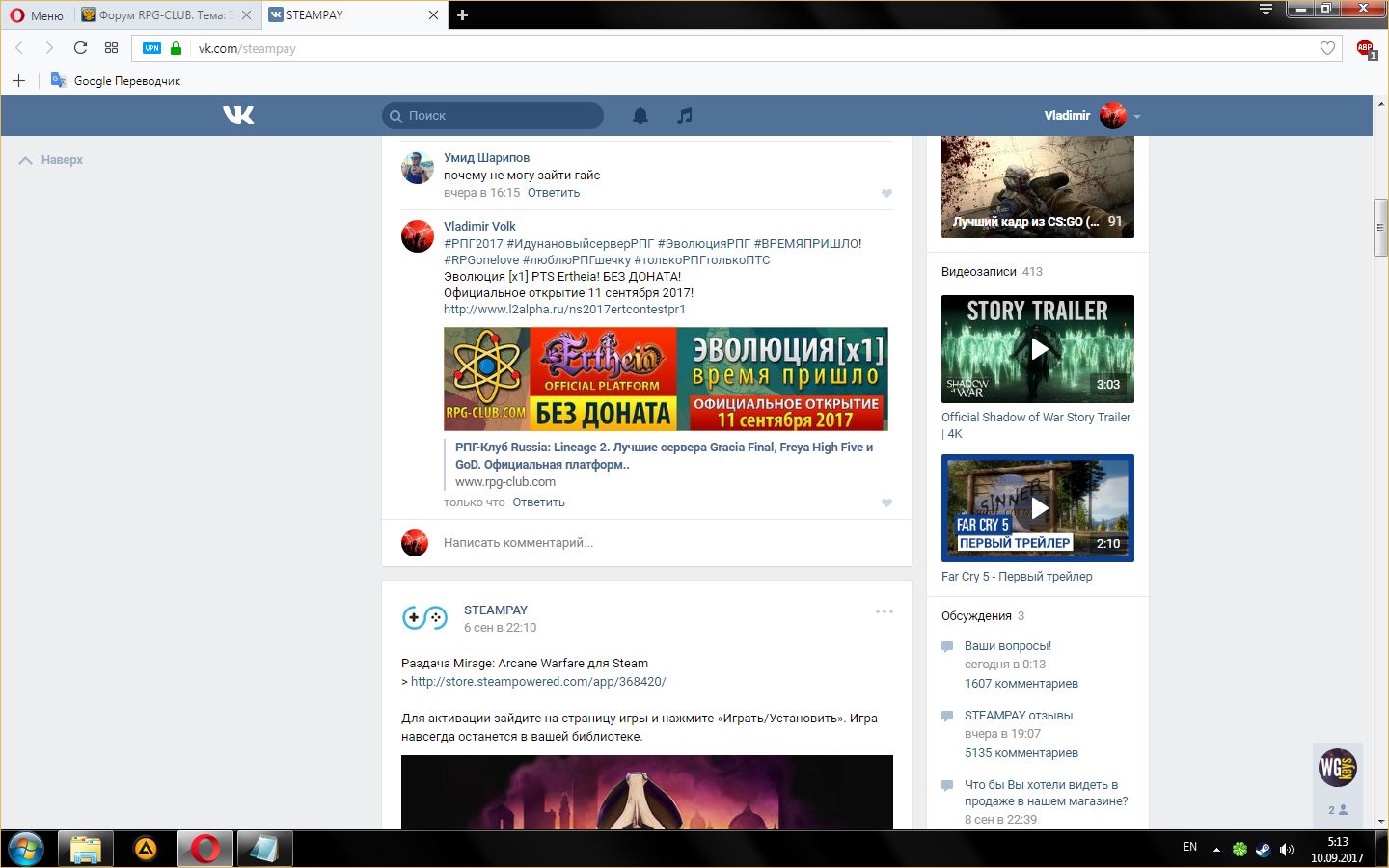This screenshot has width=1389, height=868.
Task: Click Наверх to return to top
Action: (51, 160)
